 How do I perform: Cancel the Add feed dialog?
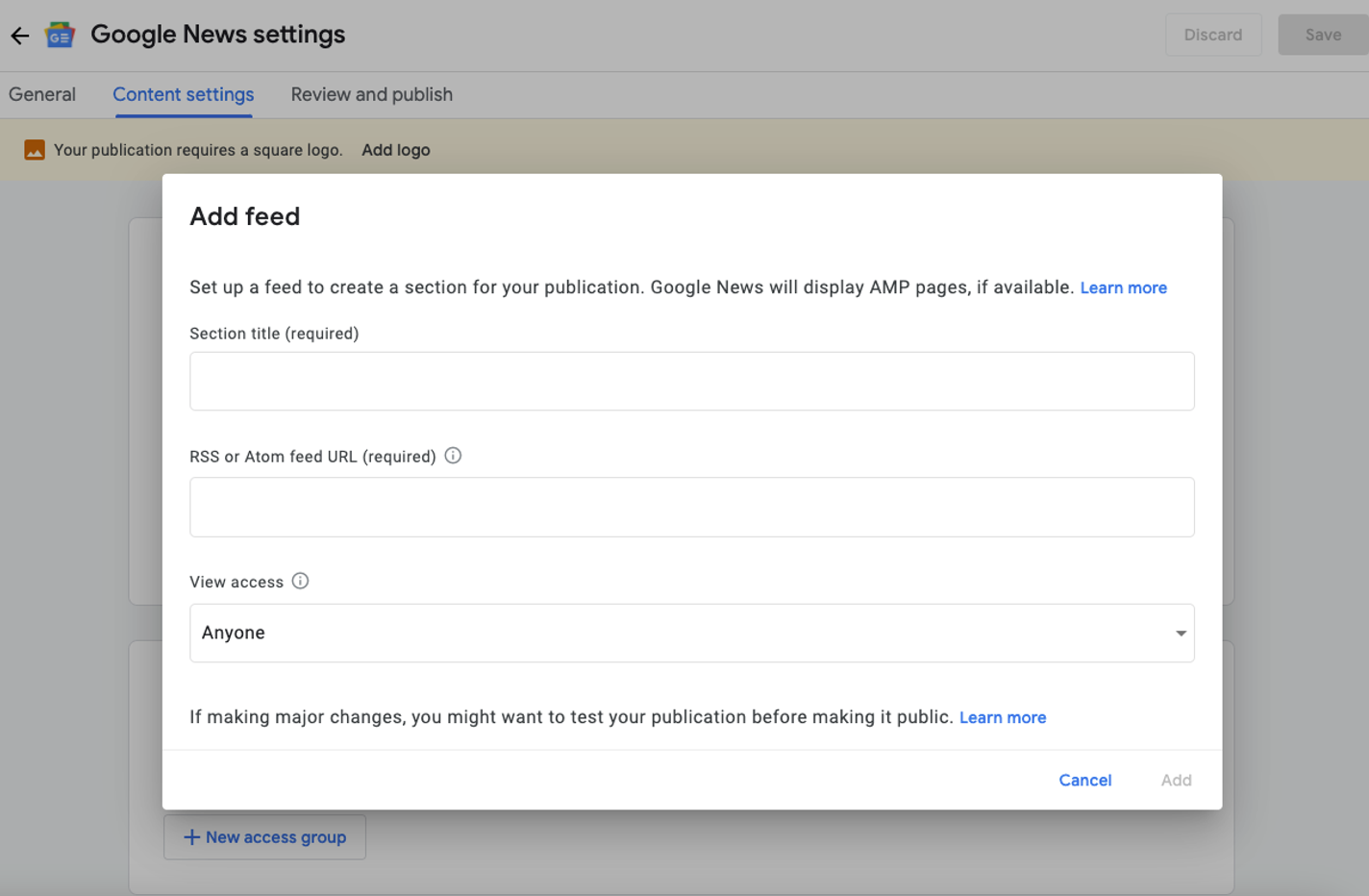[1085, 780]
